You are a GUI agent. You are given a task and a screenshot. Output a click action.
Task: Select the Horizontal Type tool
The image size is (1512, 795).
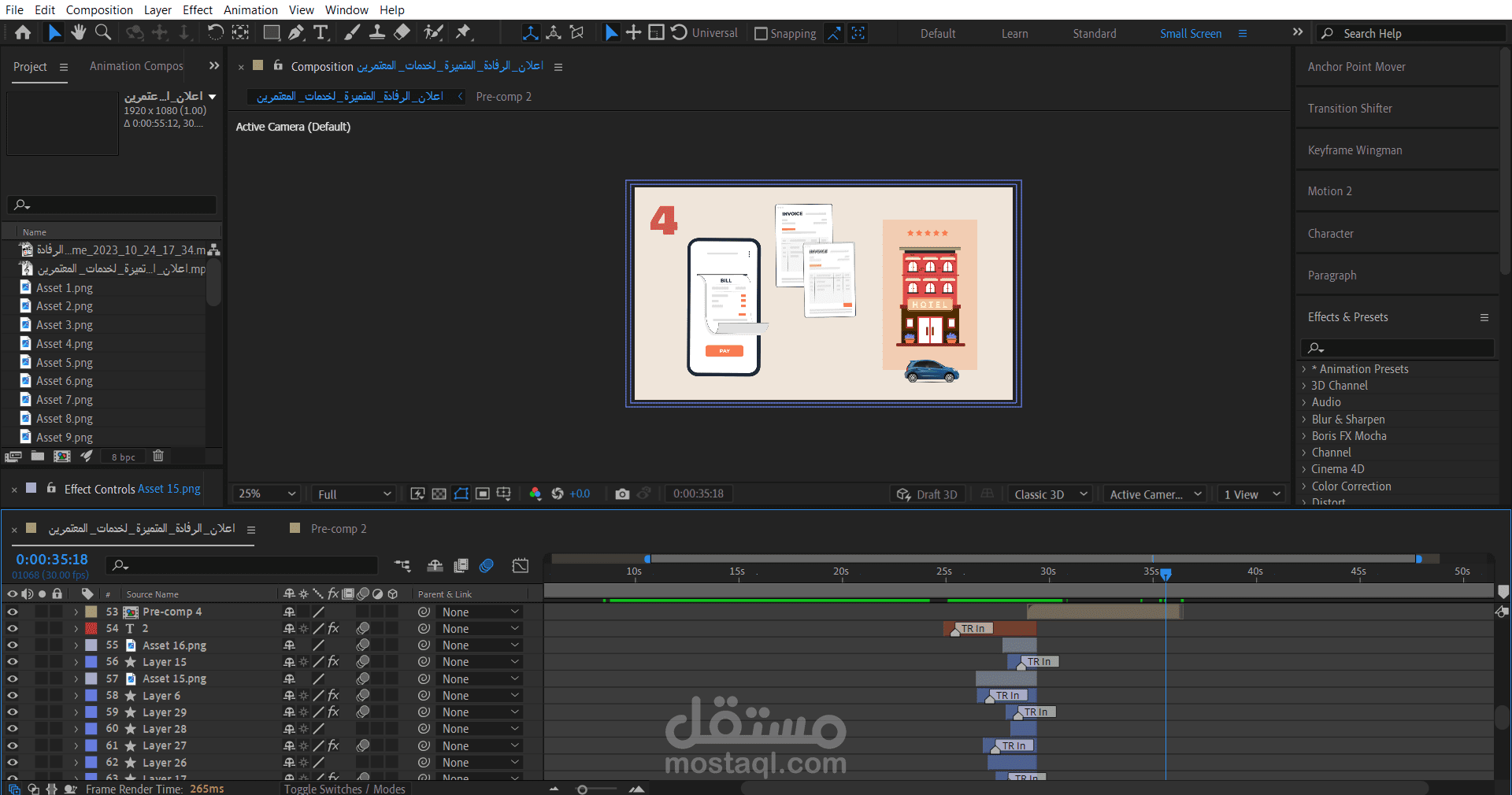(x=321, y=32)
